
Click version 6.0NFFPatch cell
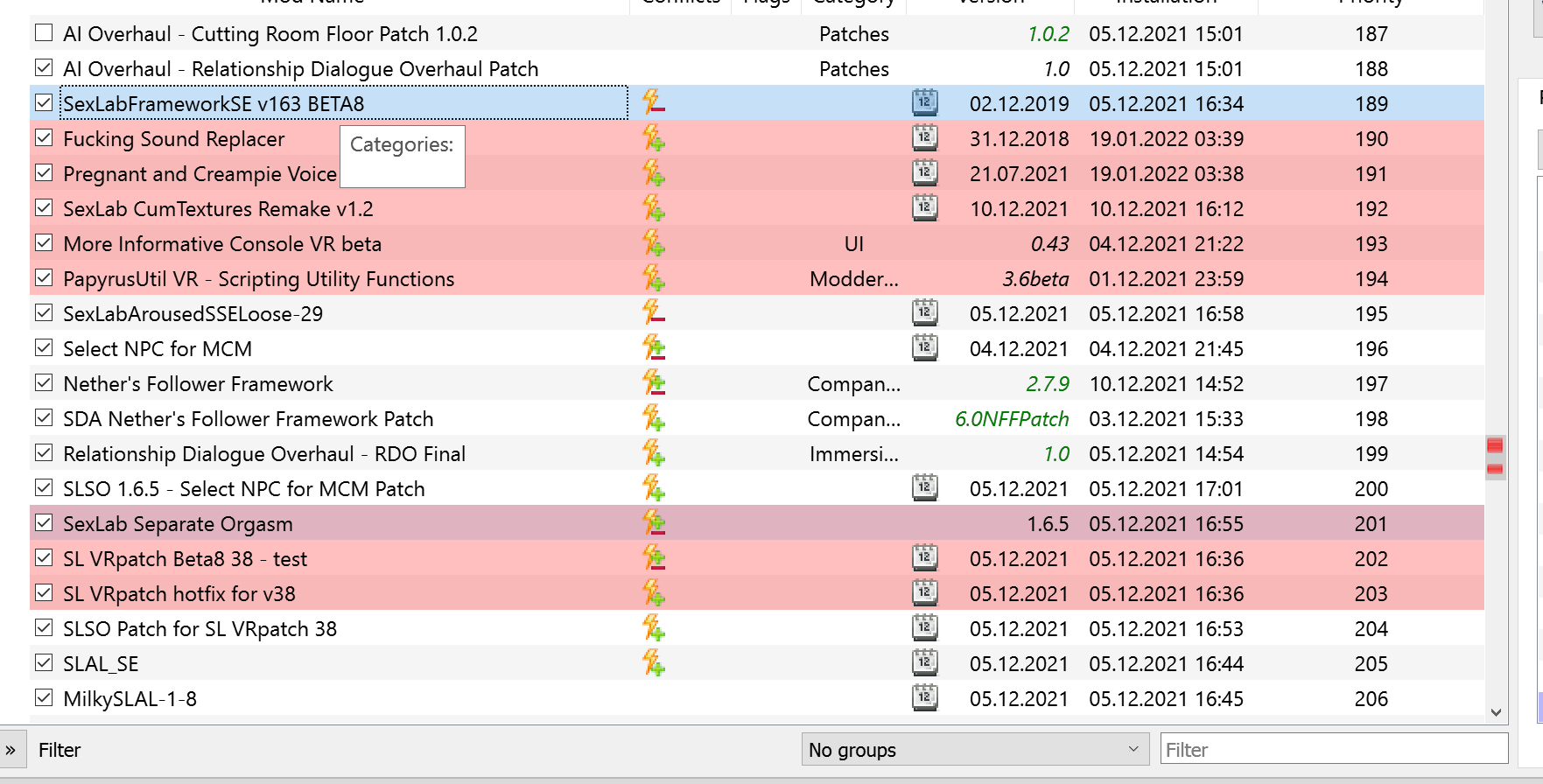[x=1012, y=419]
